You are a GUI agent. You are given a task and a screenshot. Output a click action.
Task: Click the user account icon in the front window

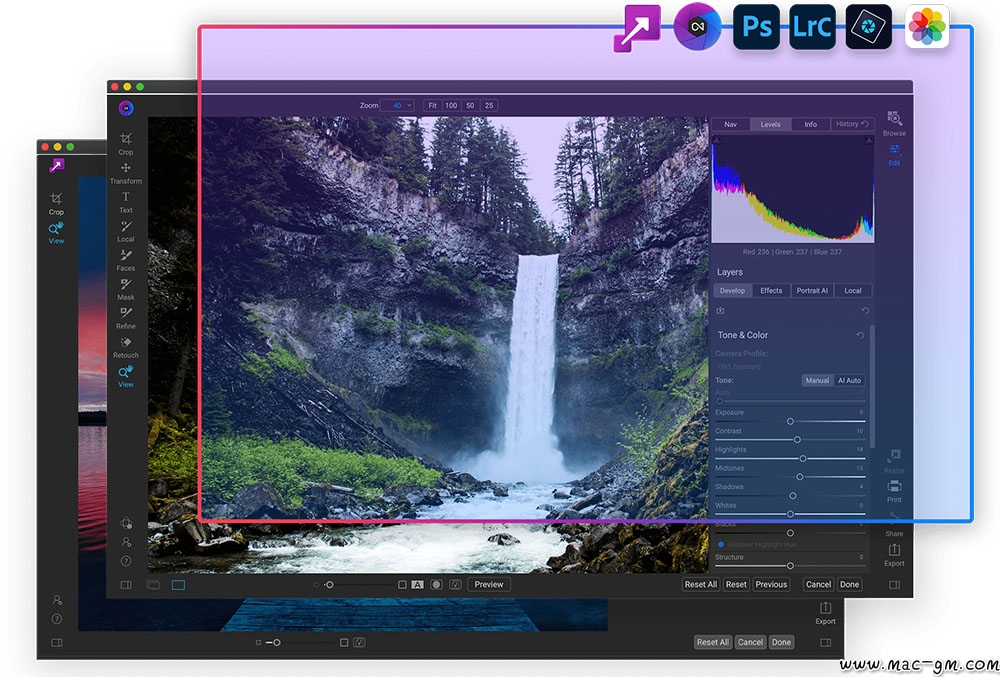click(x=126, y=542)
